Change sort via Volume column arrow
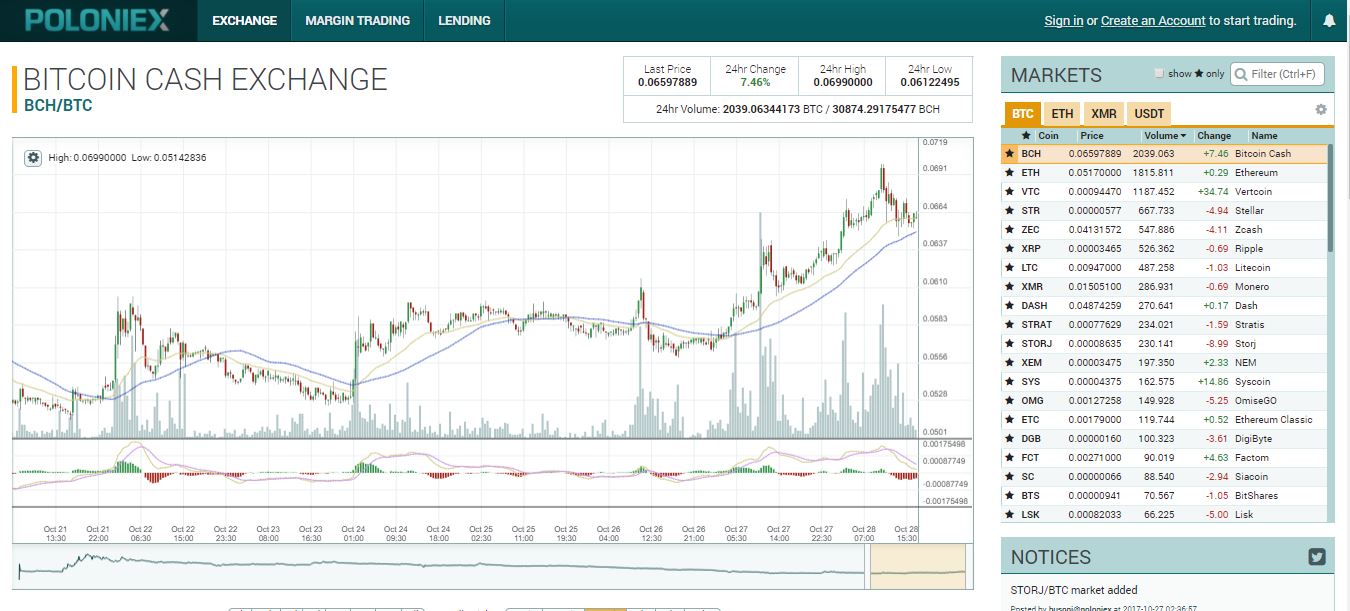The width and height of the screenshot is (1350, 611). pos(1184,136)
